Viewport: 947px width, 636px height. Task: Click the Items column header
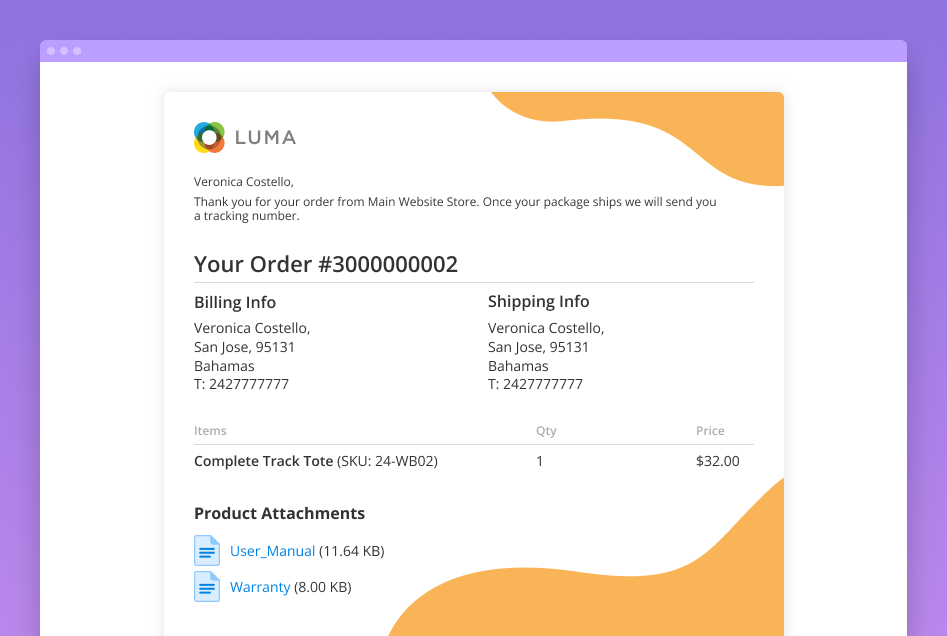pyautogui.click(x=210, y=431)
